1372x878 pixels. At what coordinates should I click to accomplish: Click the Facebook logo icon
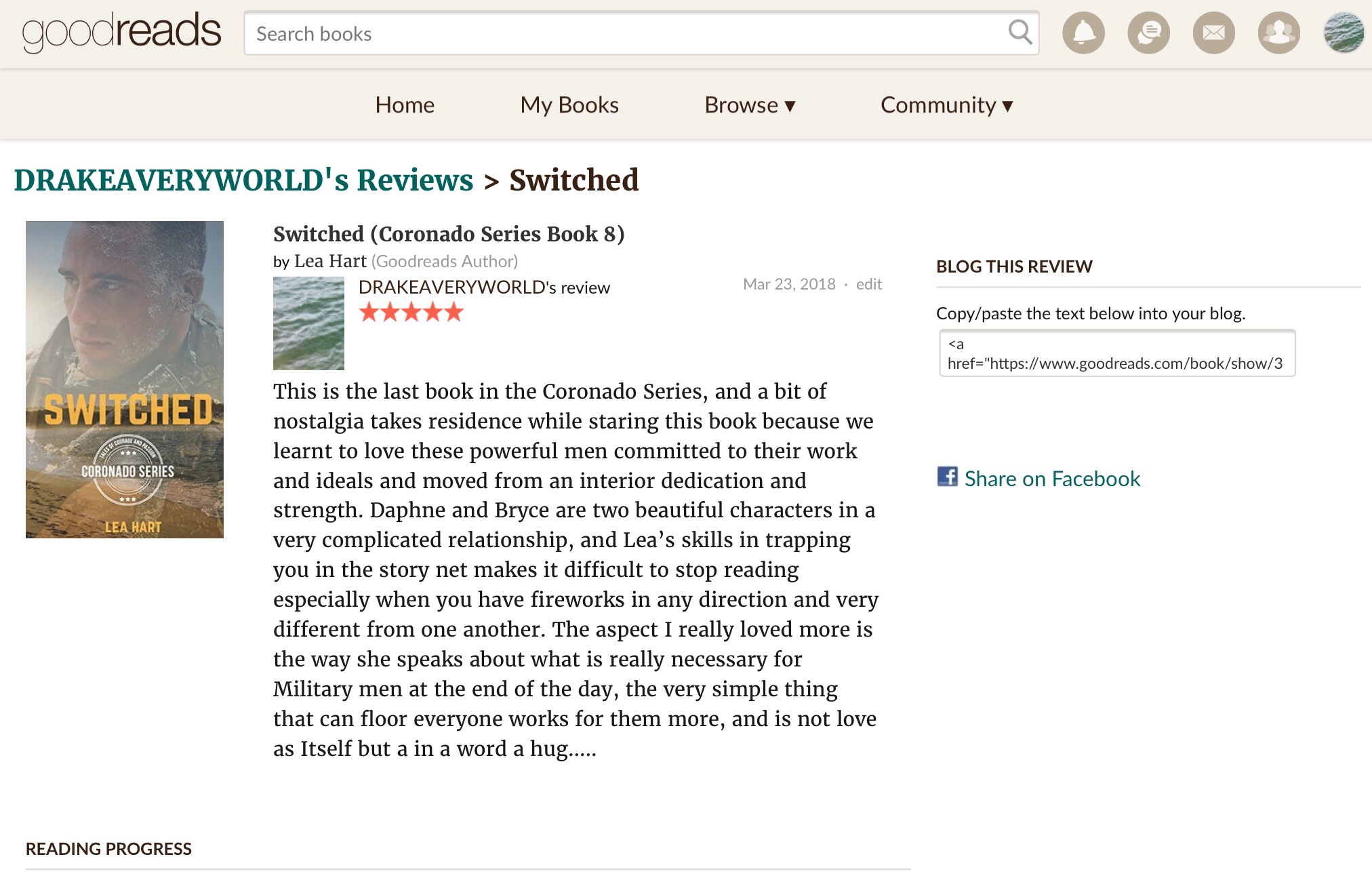pos(947,477)
